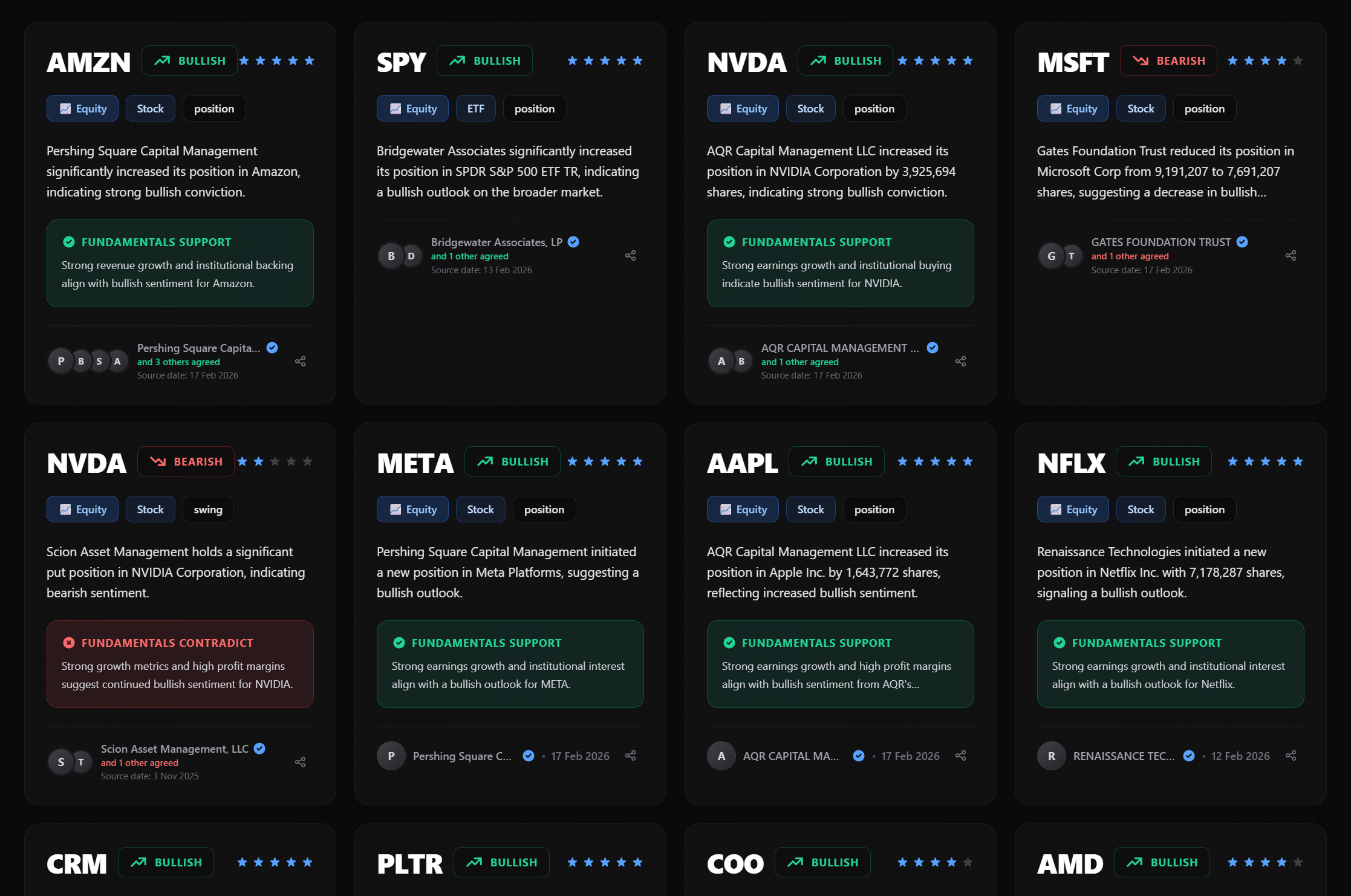Expand the 'and 1 other agreed' under Scion Asset Management
The height and width of the screenshot is (896, 1351).
pyautogui.click(x=139, y=762)
